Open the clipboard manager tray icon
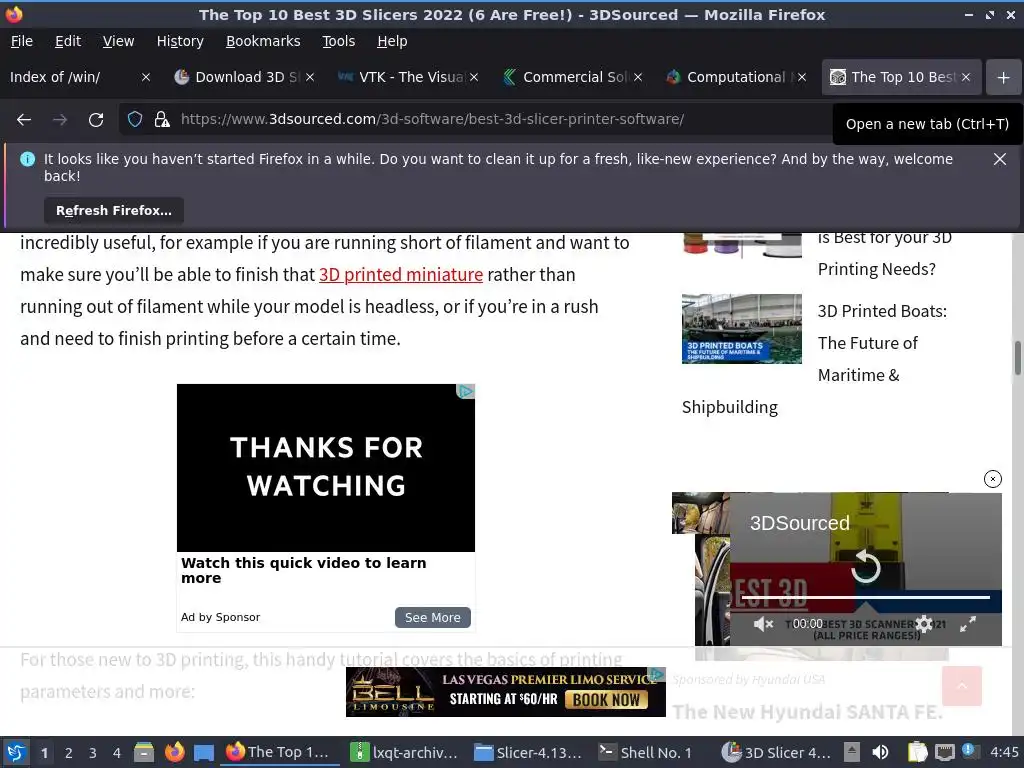 click(917, 752)
